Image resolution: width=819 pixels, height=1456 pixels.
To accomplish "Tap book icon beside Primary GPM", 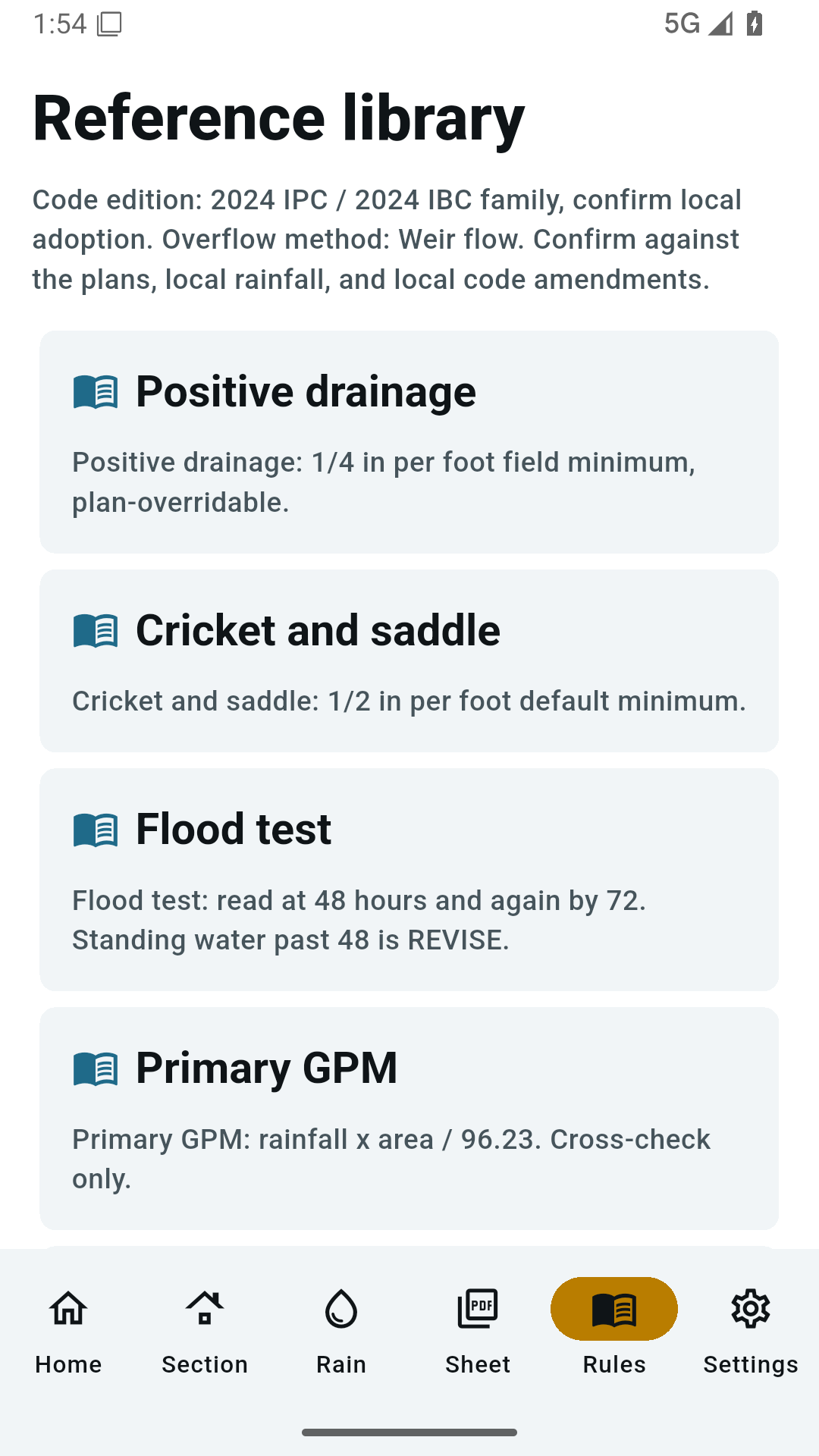I will (x=96, y=1068).
